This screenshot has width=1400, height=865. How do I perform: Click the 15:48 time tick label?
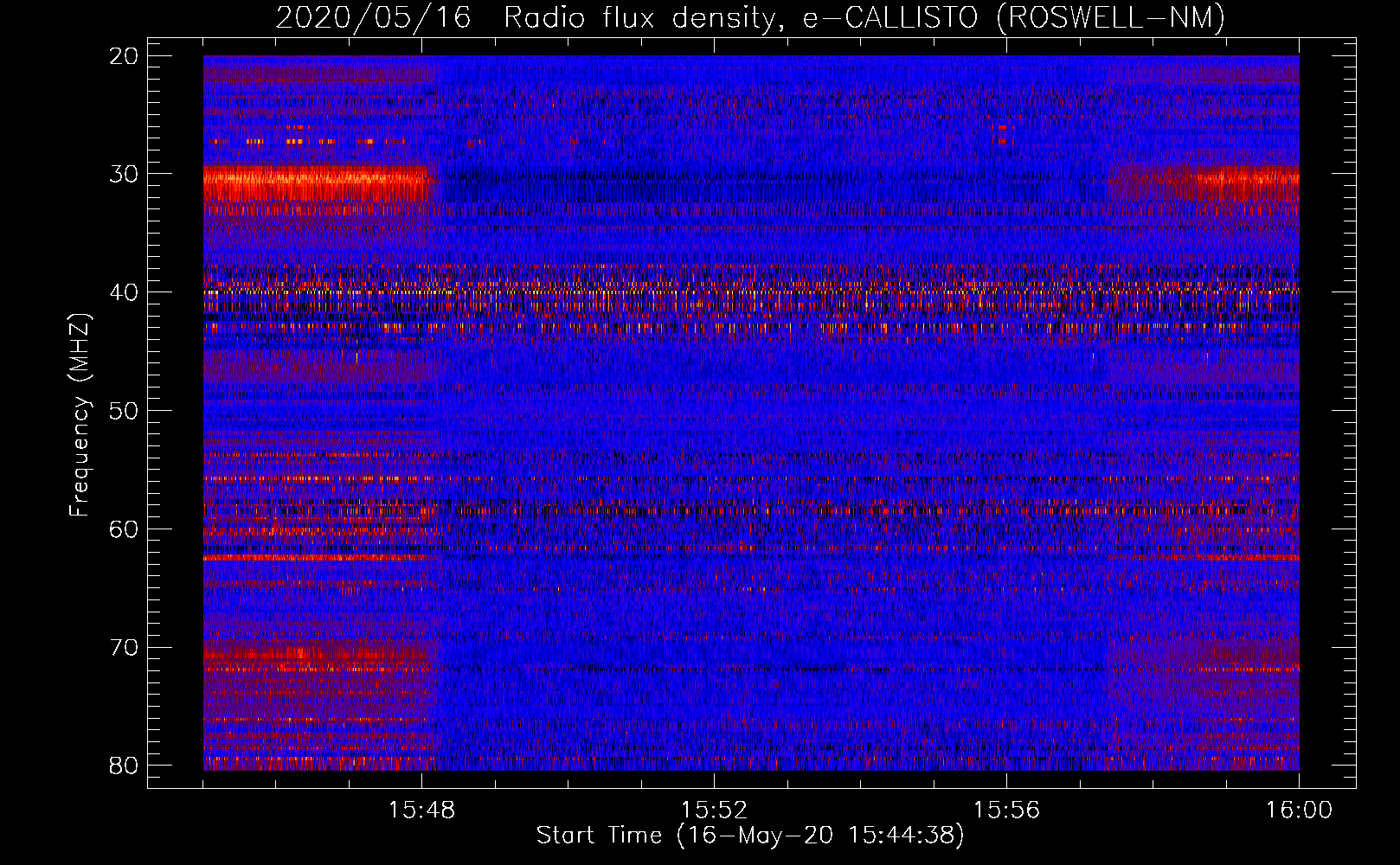[x=422, y=811]
